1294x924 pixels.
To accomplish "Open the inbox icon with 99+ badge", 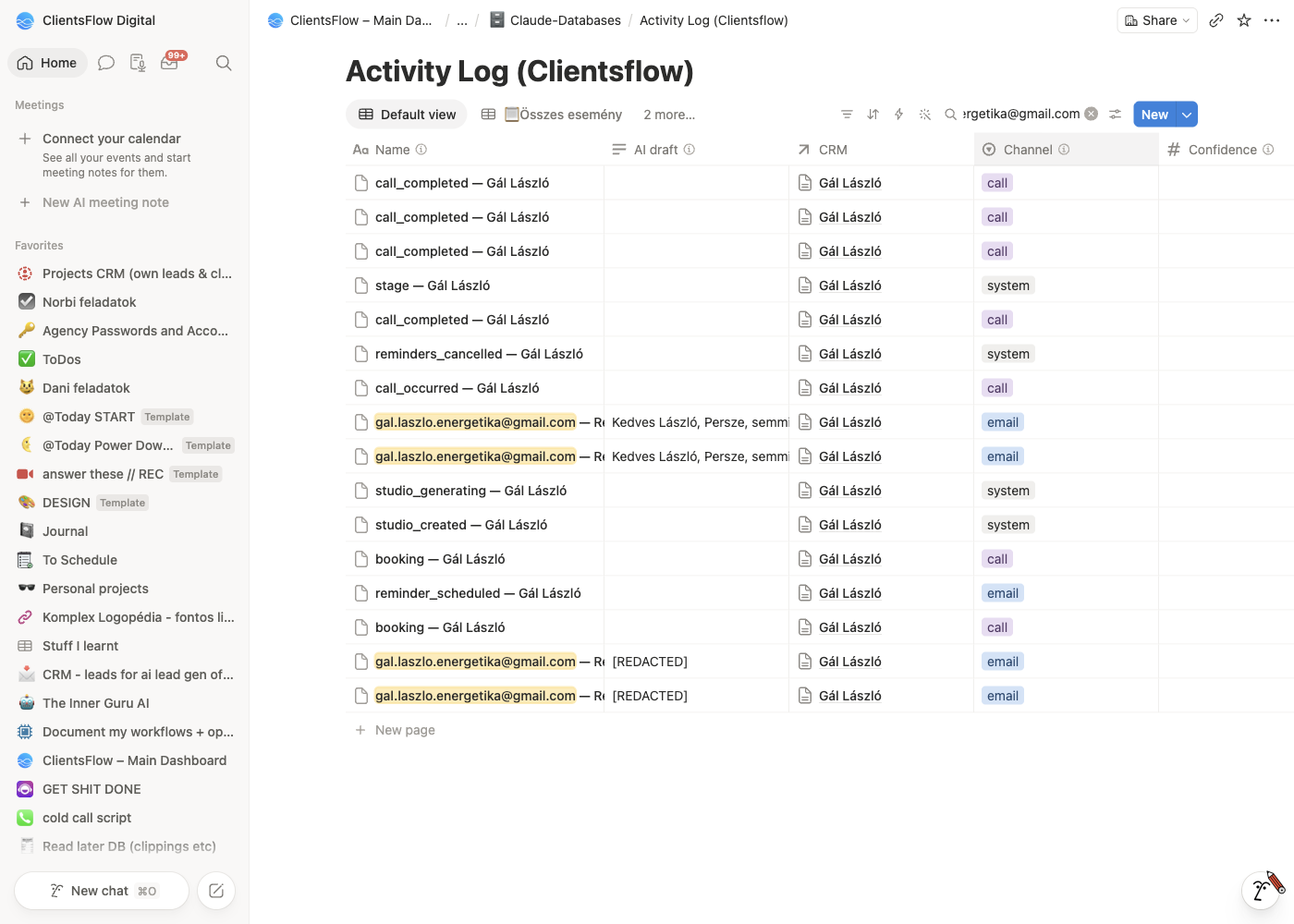I will [x=170, y=62].
